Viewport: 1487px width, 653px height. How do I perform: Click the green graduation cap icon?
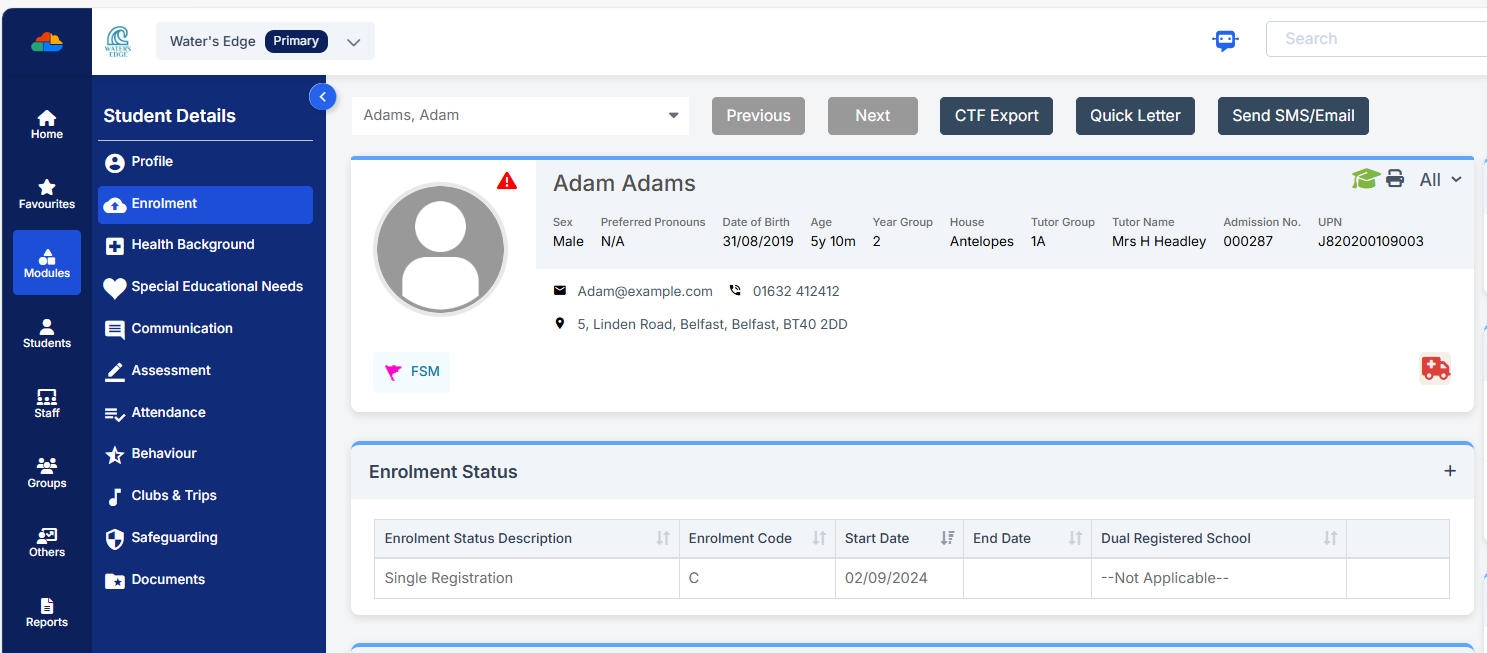tap(1365, 179)
